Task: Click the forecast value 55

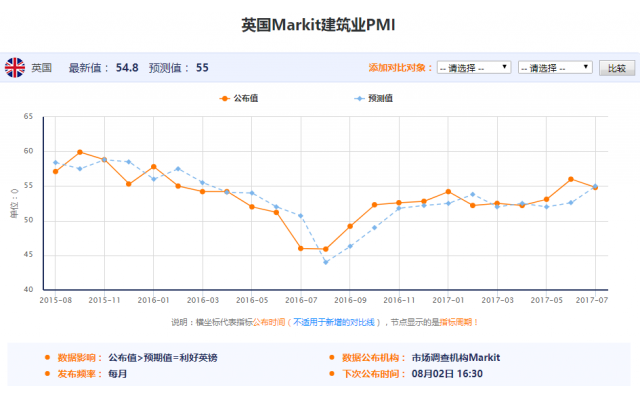Action: pos(202,68)
